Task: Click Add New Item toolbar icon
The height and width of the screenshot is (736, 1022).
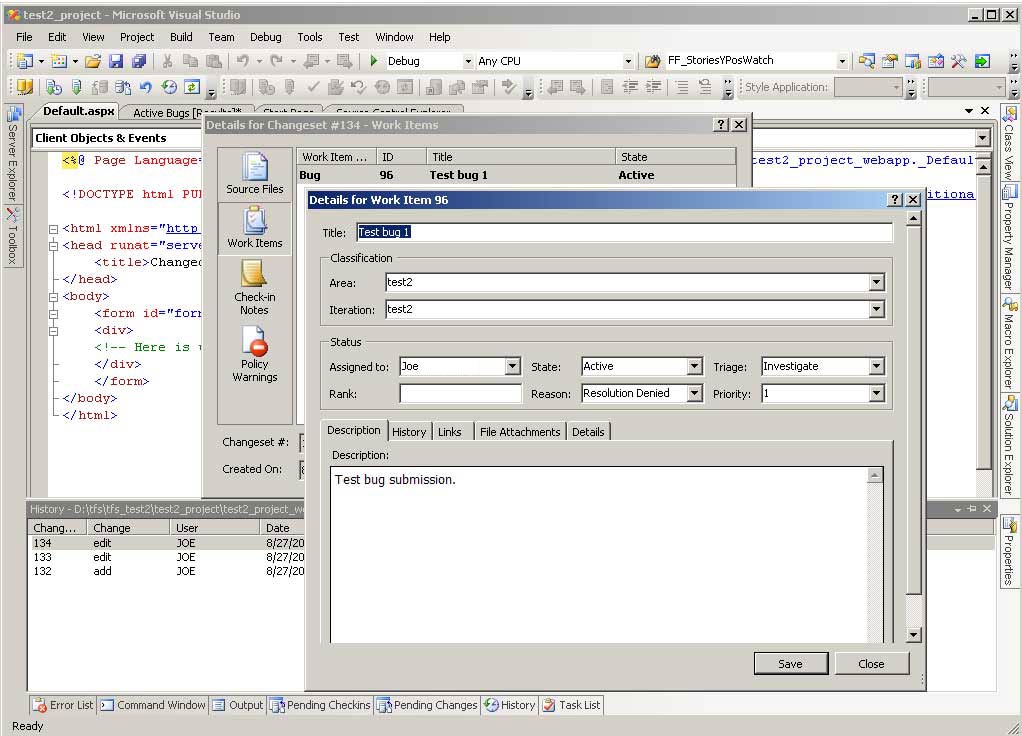Action: coord(59,61)
